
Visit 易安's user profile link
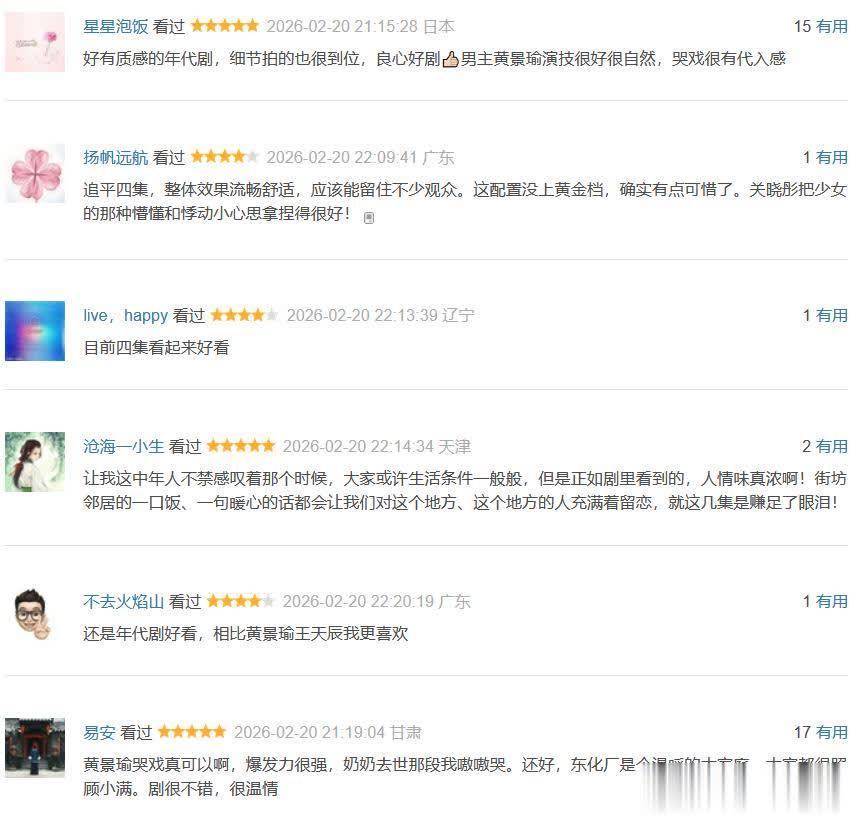100,732
